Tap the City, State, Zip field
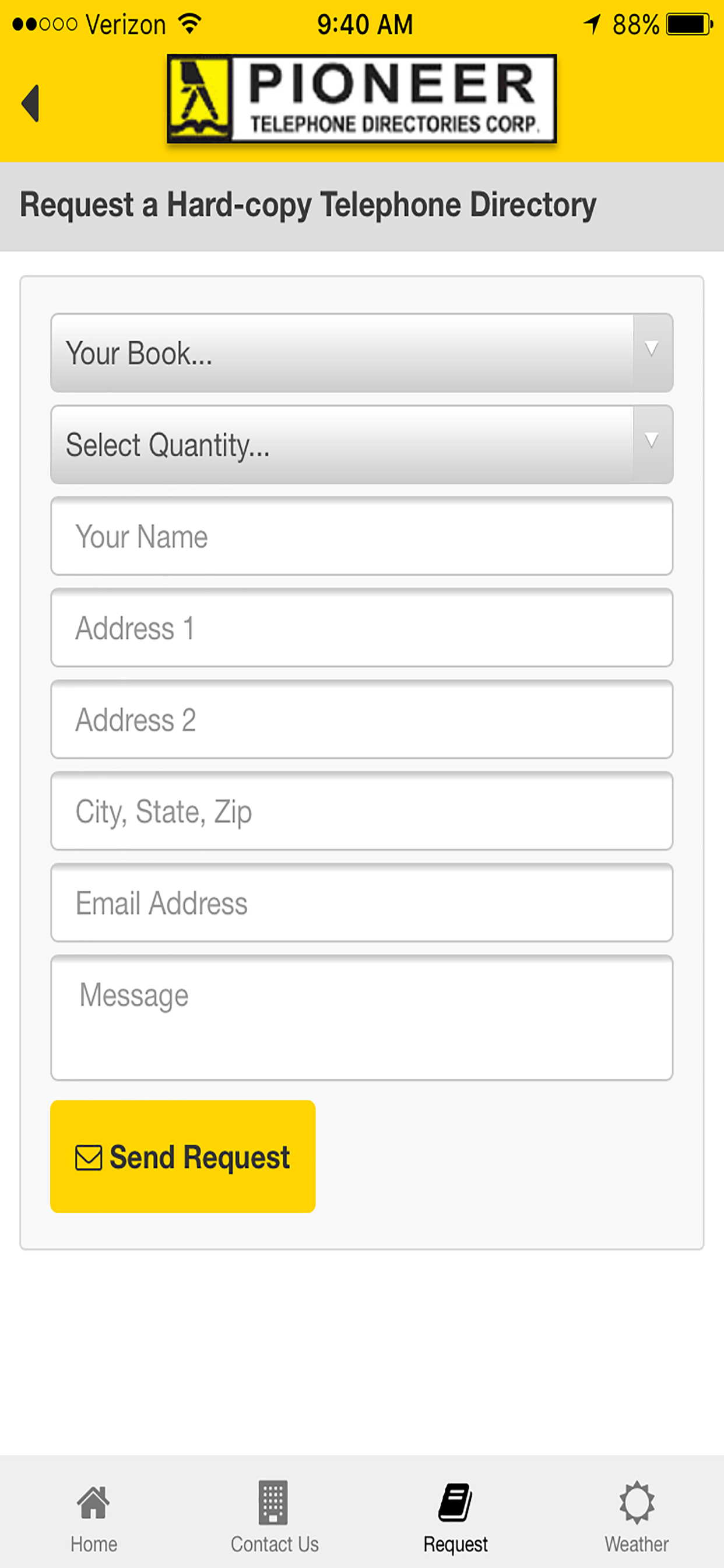The width and height of the screenshot is (724, 1568). [362, 811]
